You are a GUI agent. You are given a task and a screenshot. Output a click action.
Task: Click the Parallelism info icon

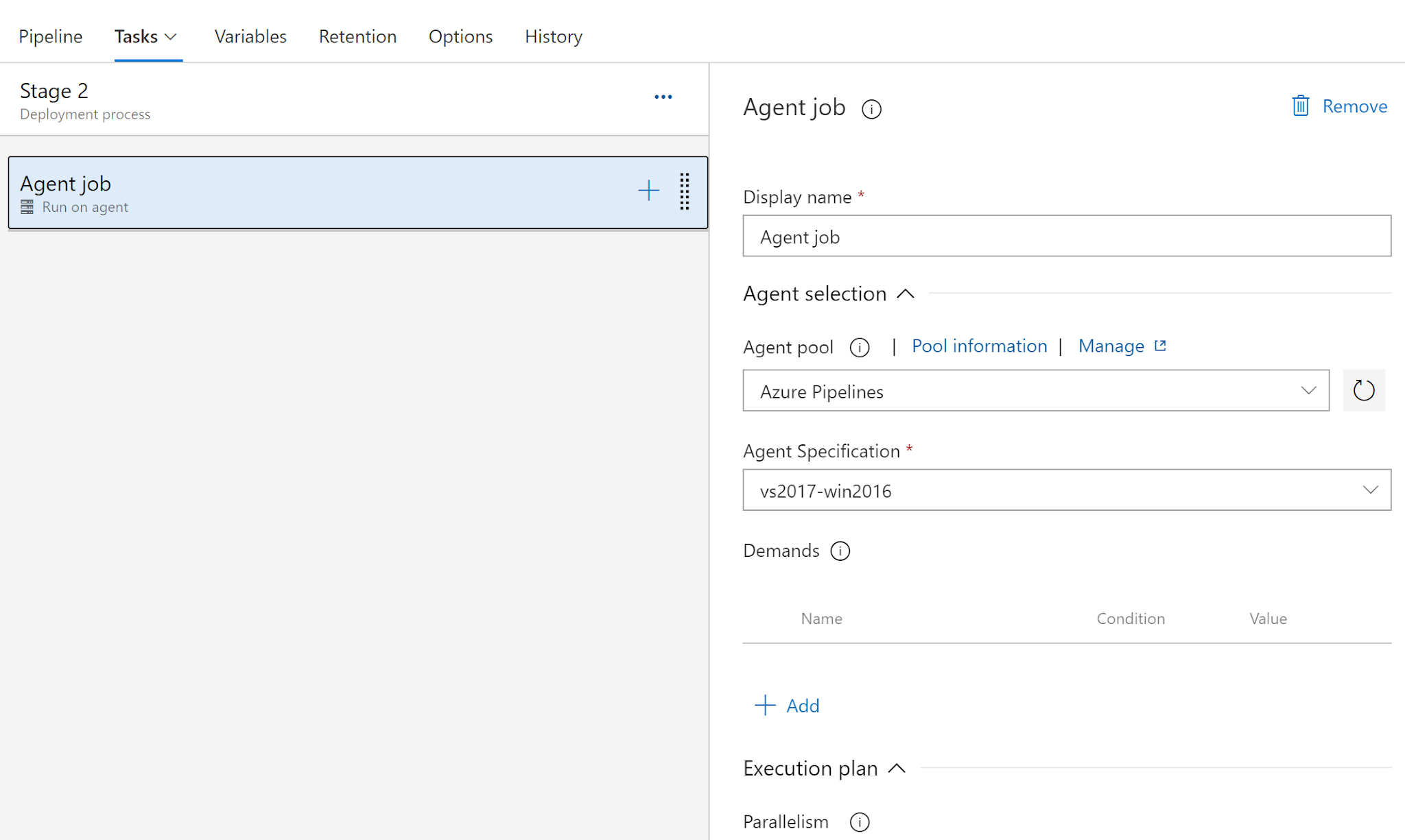point(859,822)
